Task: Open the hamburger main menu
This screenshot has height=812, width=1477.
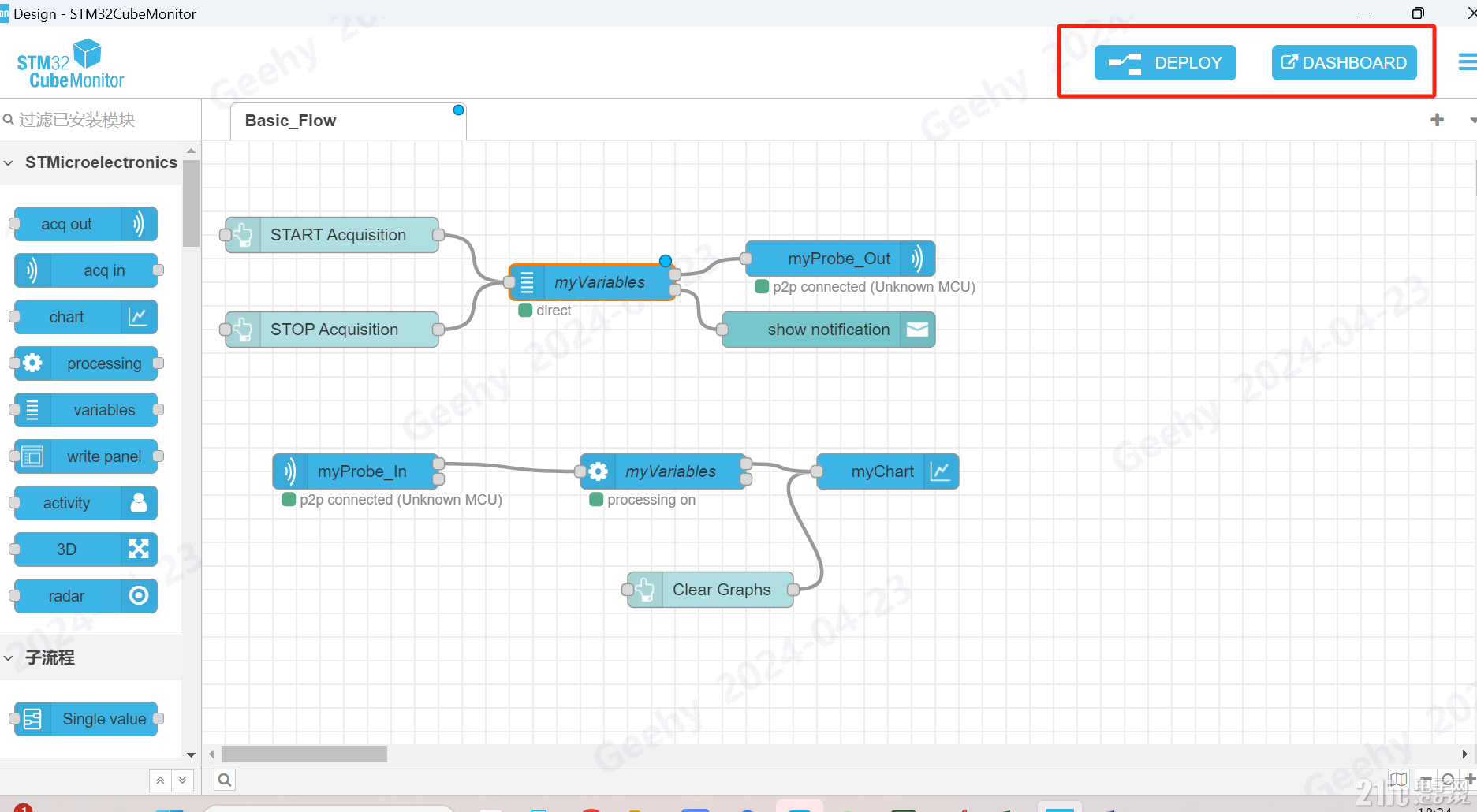Action: pyautogui.click(x=1468, y=62)
